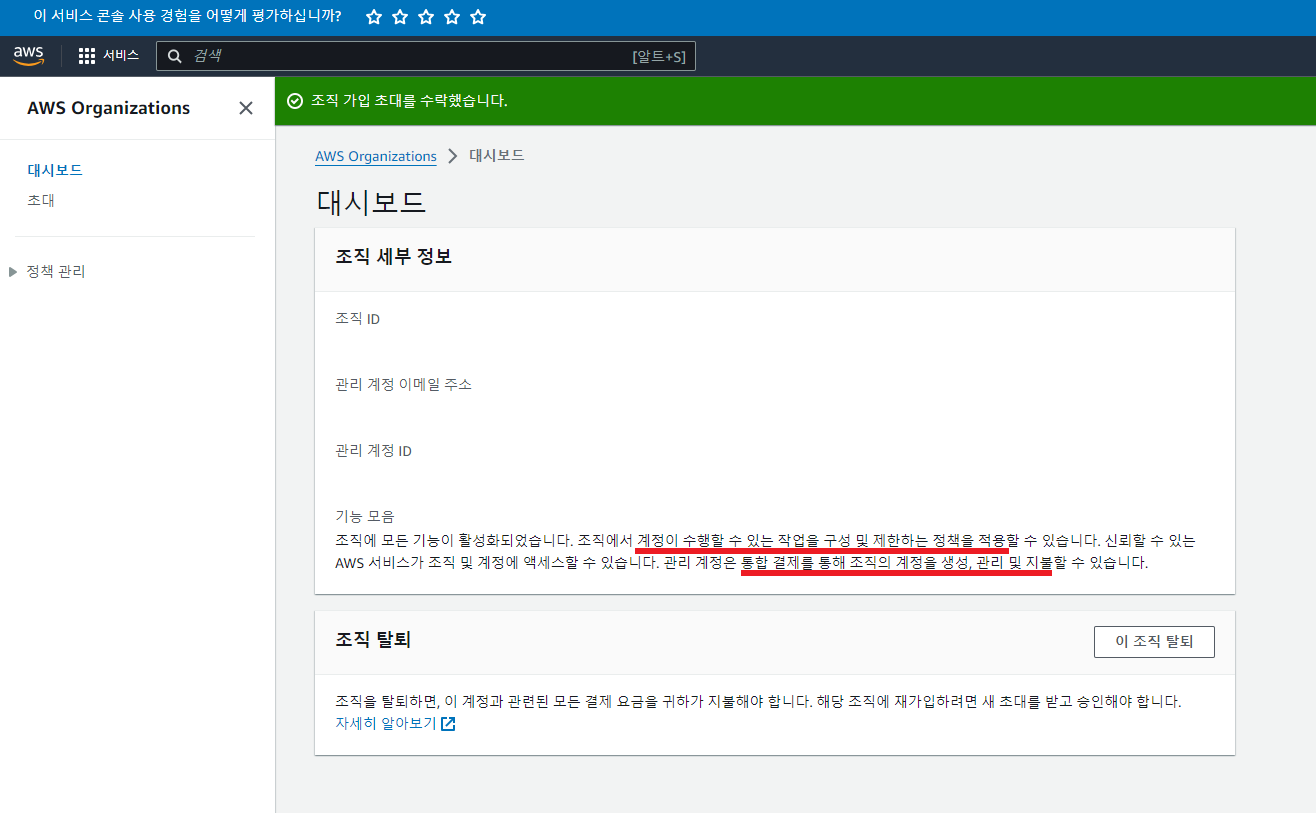Viewport: 1316px width, 813px height.
Task: Rate the console two stars
Action: pyautogui.click(x=400, y=17)
